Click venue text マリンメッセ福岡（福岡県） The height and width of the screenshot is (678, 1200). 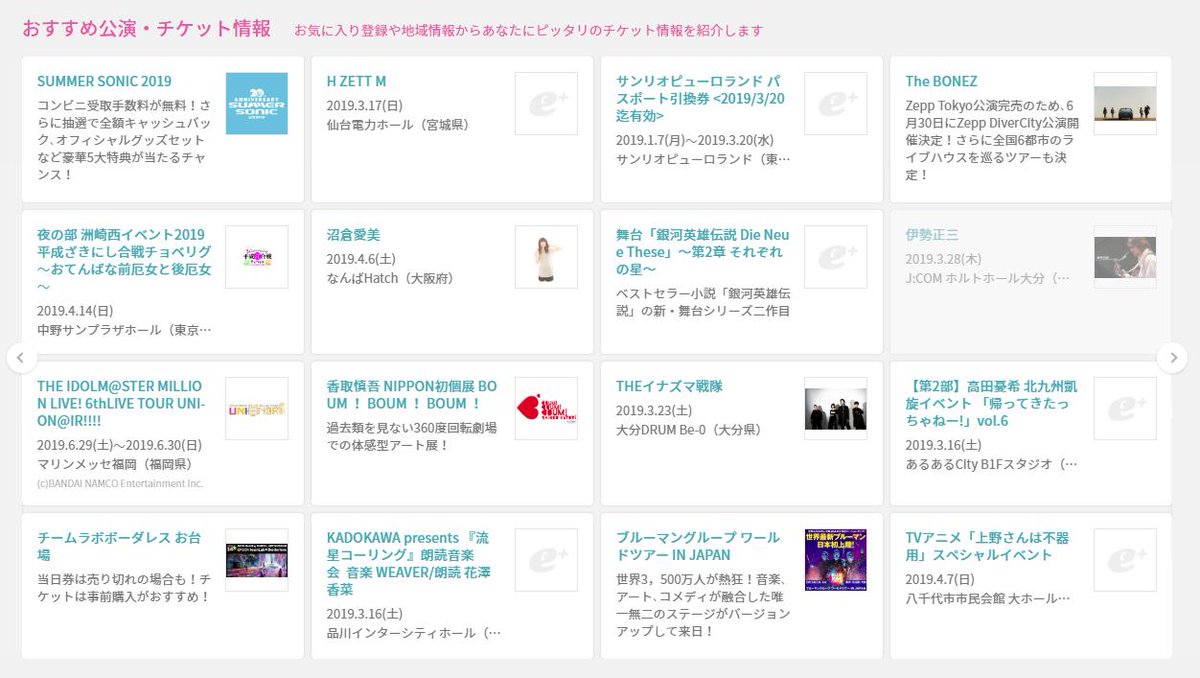(x=114, y=464)
